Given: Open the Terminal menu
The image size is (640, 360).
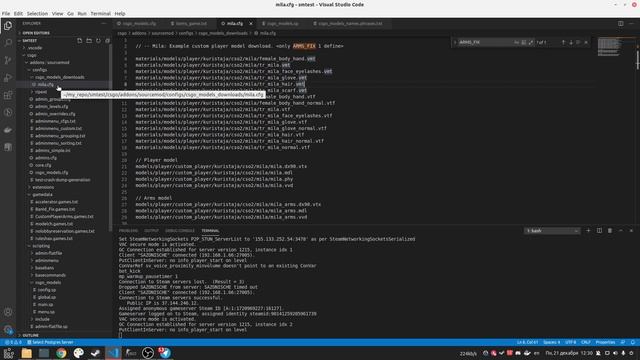Looking at the screenshot, I should (x=100, y=13).
